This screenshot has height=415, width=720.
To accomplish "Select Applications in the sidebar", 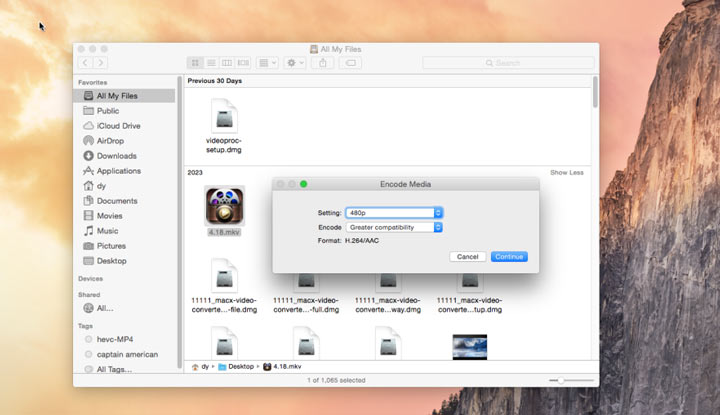I will (x=118, y=171).
